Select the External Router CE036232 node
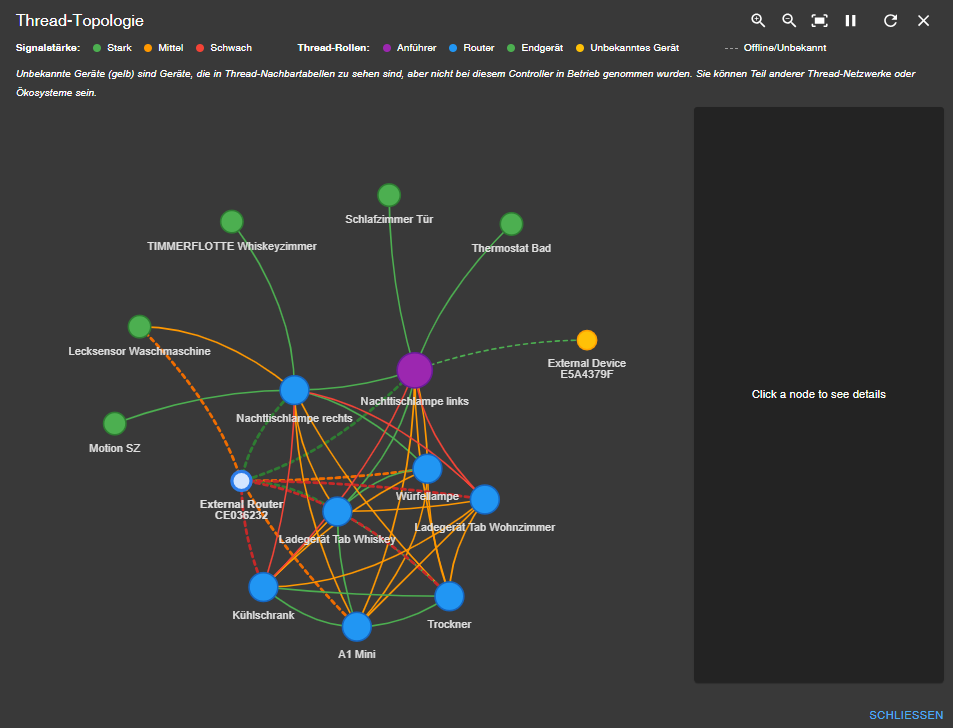 (241, 481)
